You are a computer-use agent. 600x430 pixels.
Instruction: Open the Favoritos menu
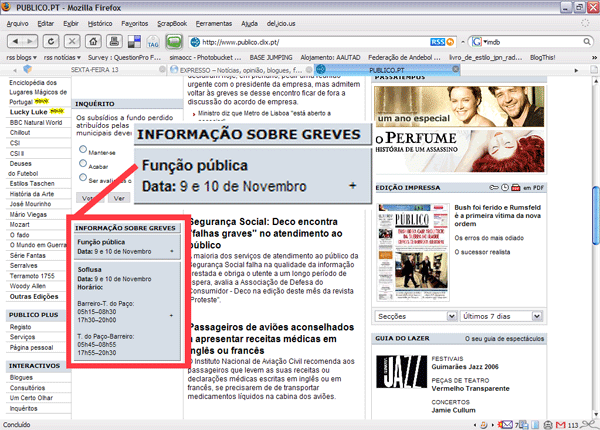(135, 24)
